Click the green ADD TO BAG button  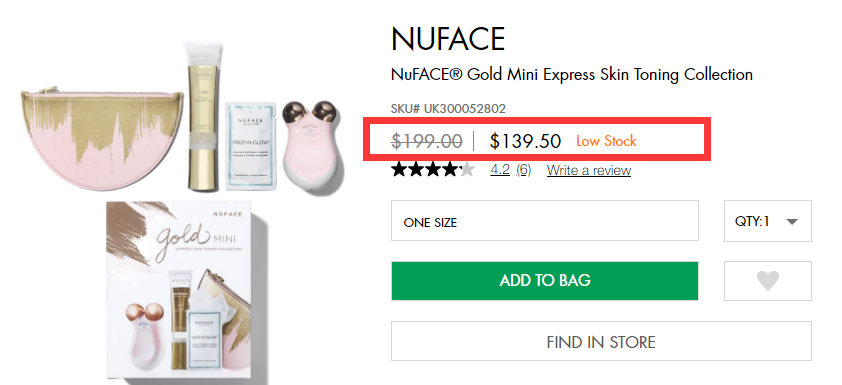(545, 281)
